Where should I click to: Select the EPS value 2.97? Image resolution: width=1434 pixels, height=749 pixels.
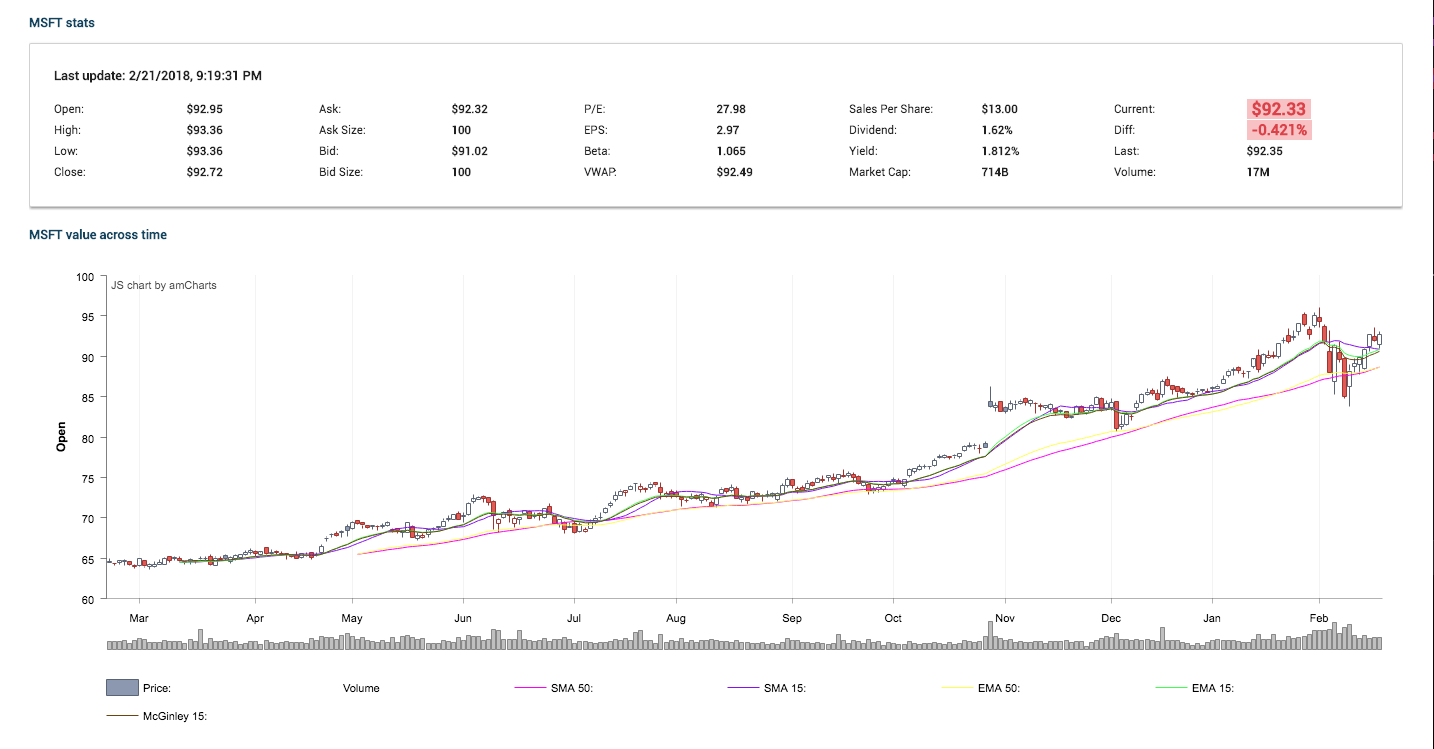pos(728,130)
